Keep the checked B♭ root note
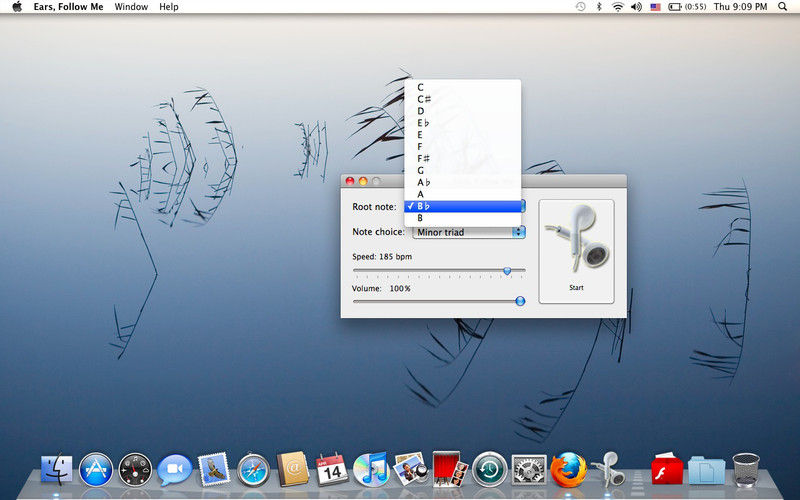The width and height of the screenshot is (800, 500). pyautogui.click(x=463, y=206)
